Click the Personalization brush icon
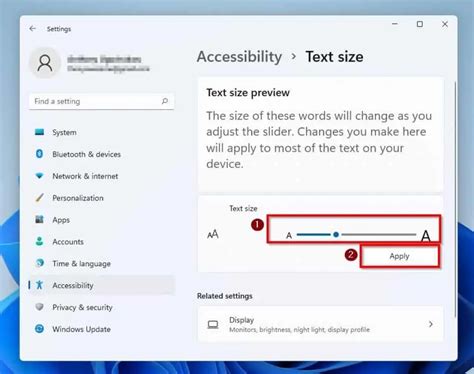Screen dimensions: 474x374 pos(39,198)
